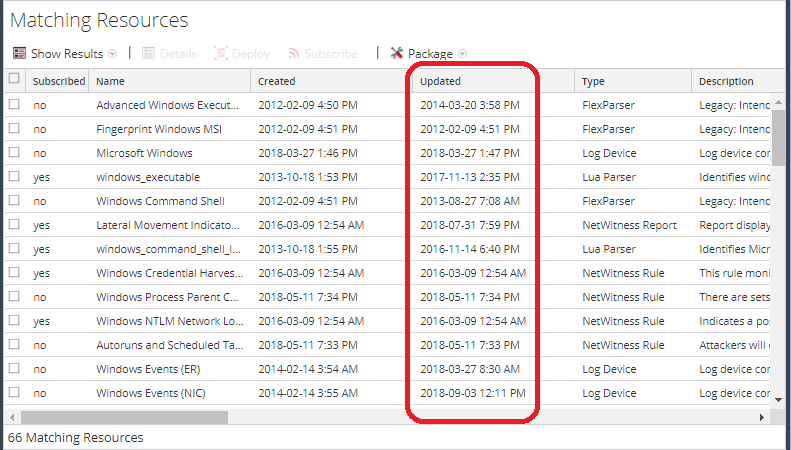Click the Package tools icon

[x=397, y=54]
